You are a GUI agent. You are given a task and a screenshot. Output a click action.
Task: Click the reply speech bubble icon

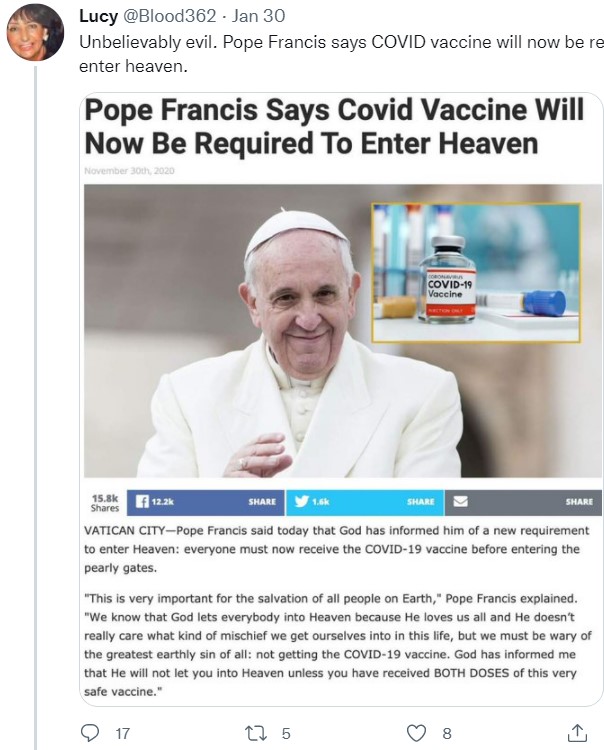[90, 733]
